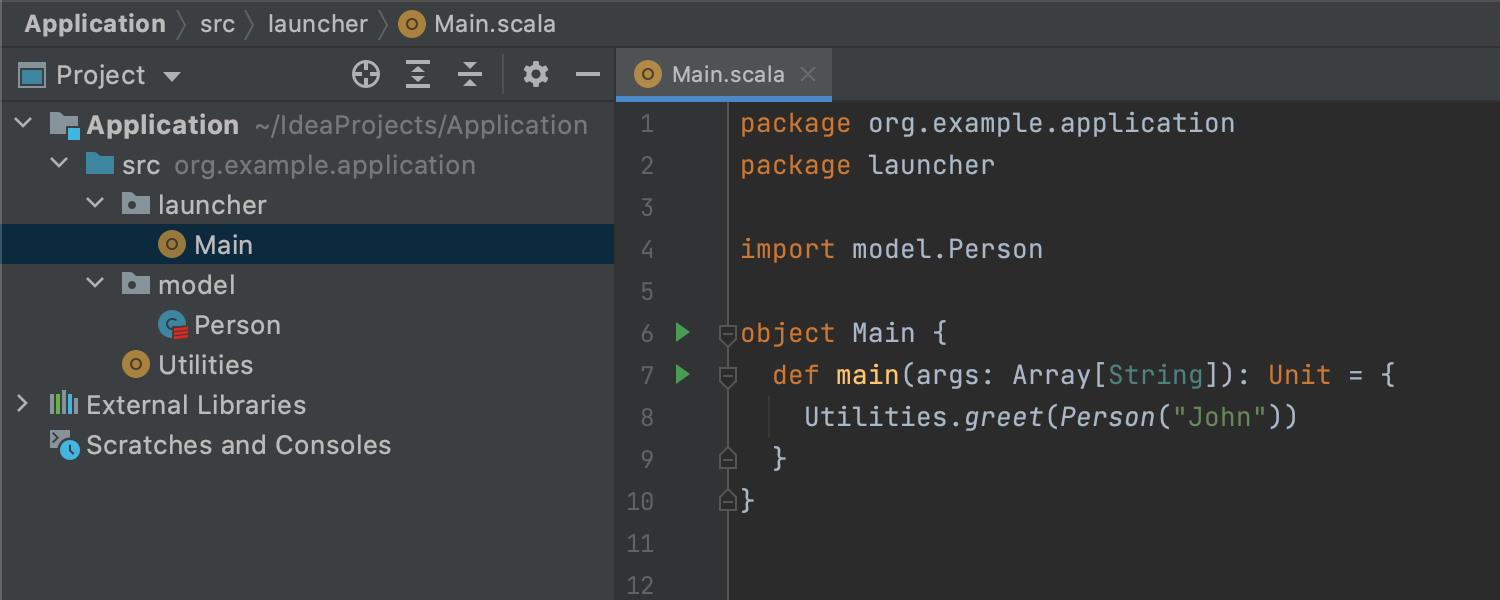Image resolution: width=1500 pixels, height=600 pixels.
Task: Collapse the Application root node
Action: pos(22,124)
